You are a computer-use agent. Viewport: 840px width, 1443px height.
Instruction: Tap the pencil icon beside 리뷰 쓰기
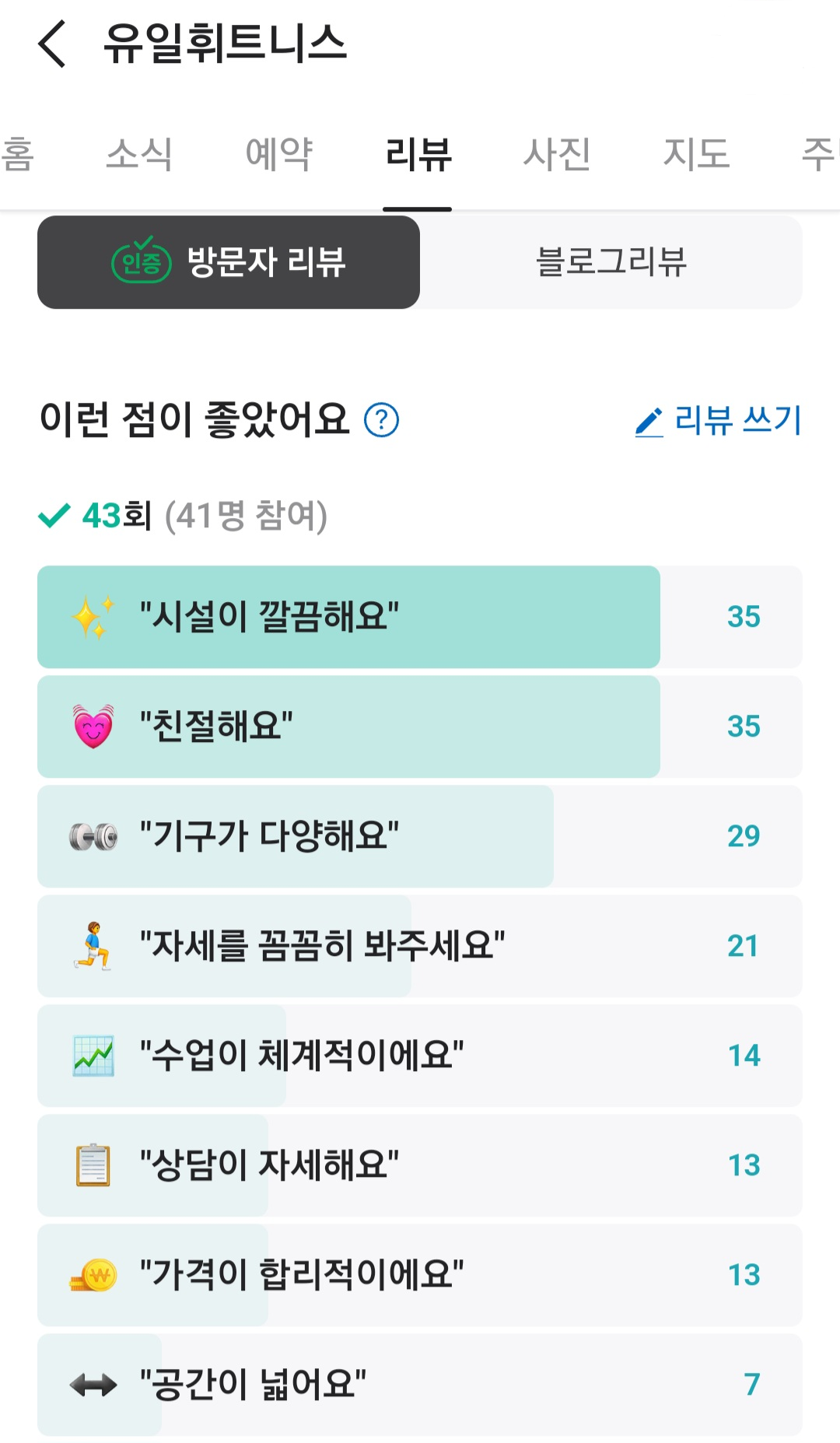[649, 422]
